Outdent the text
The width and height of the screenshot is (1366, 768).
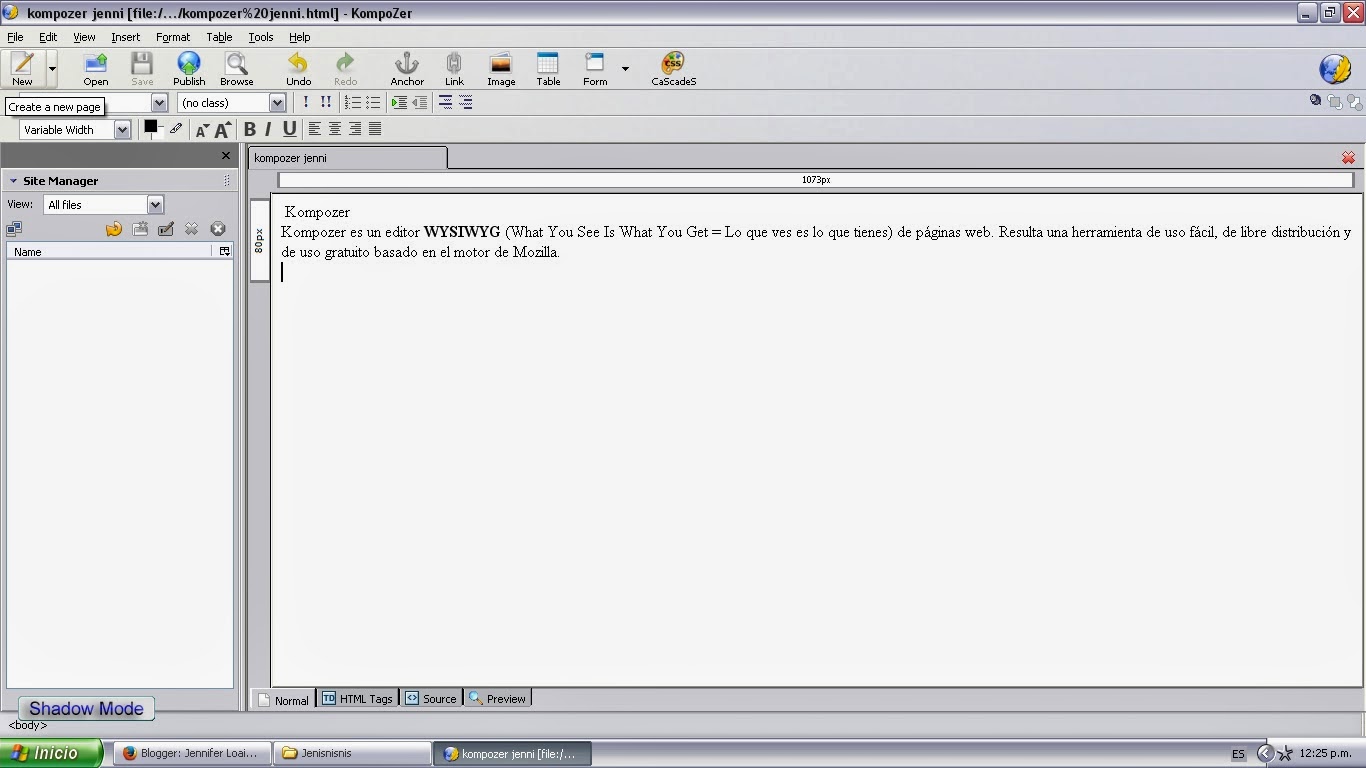click(x=419, y=102)
